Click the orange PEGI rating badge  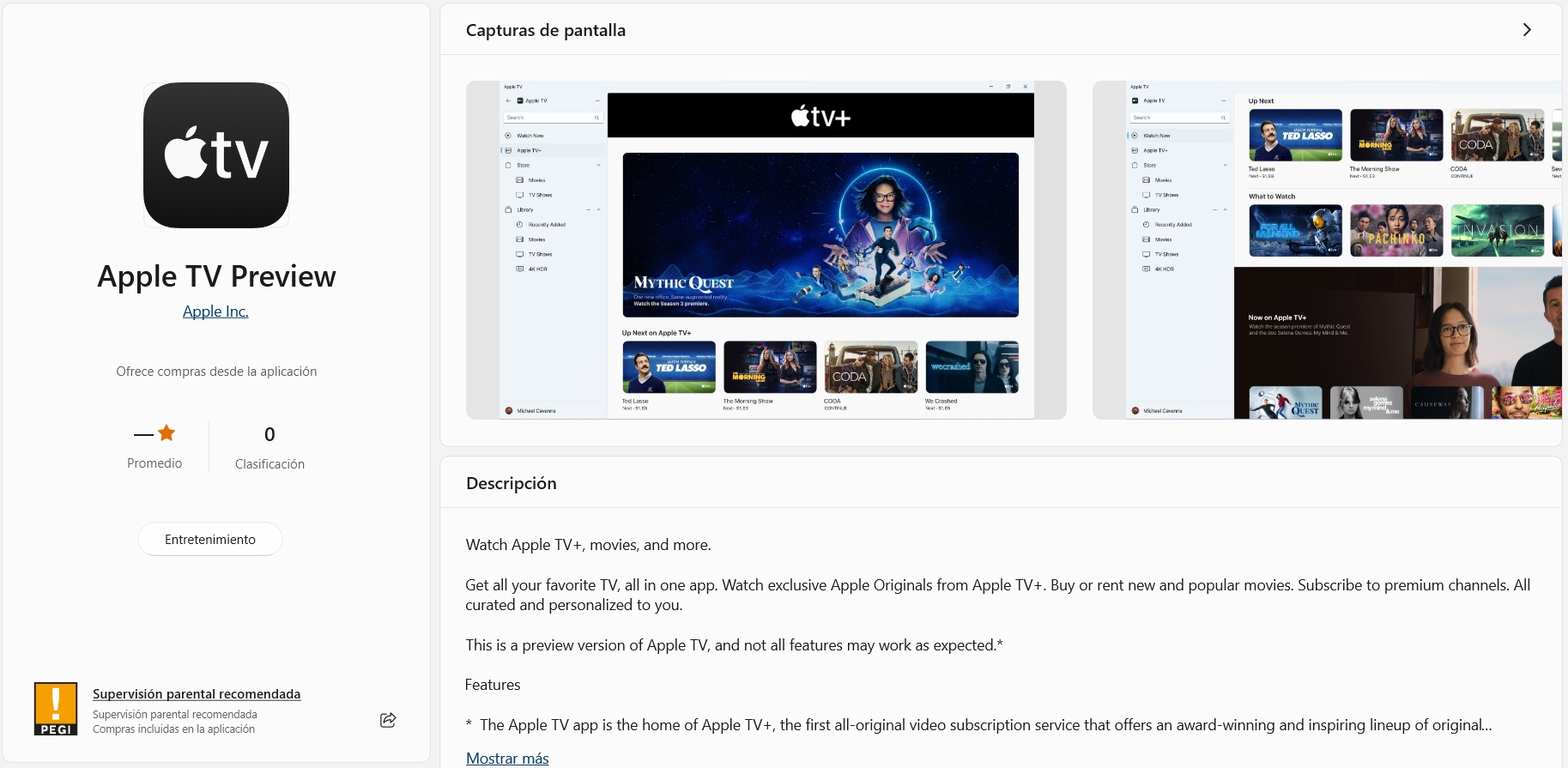click(x=56, y=709)
